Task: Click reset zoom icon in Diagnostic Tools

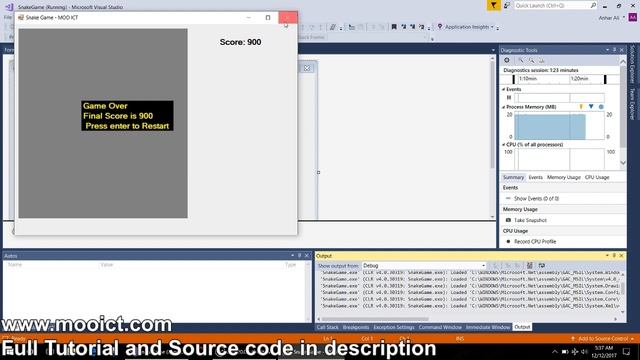Action: (542, 60)
